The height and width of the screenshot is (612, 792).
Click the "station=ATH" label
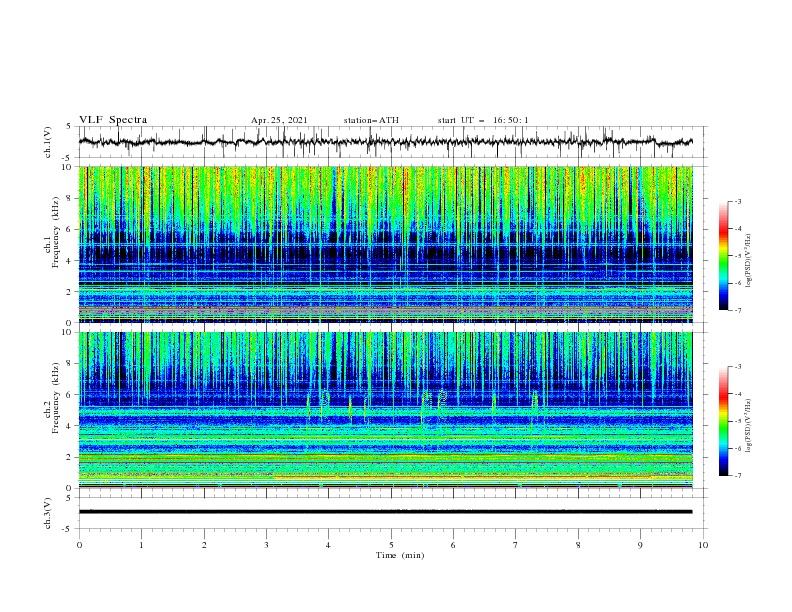tap(371, 120)
